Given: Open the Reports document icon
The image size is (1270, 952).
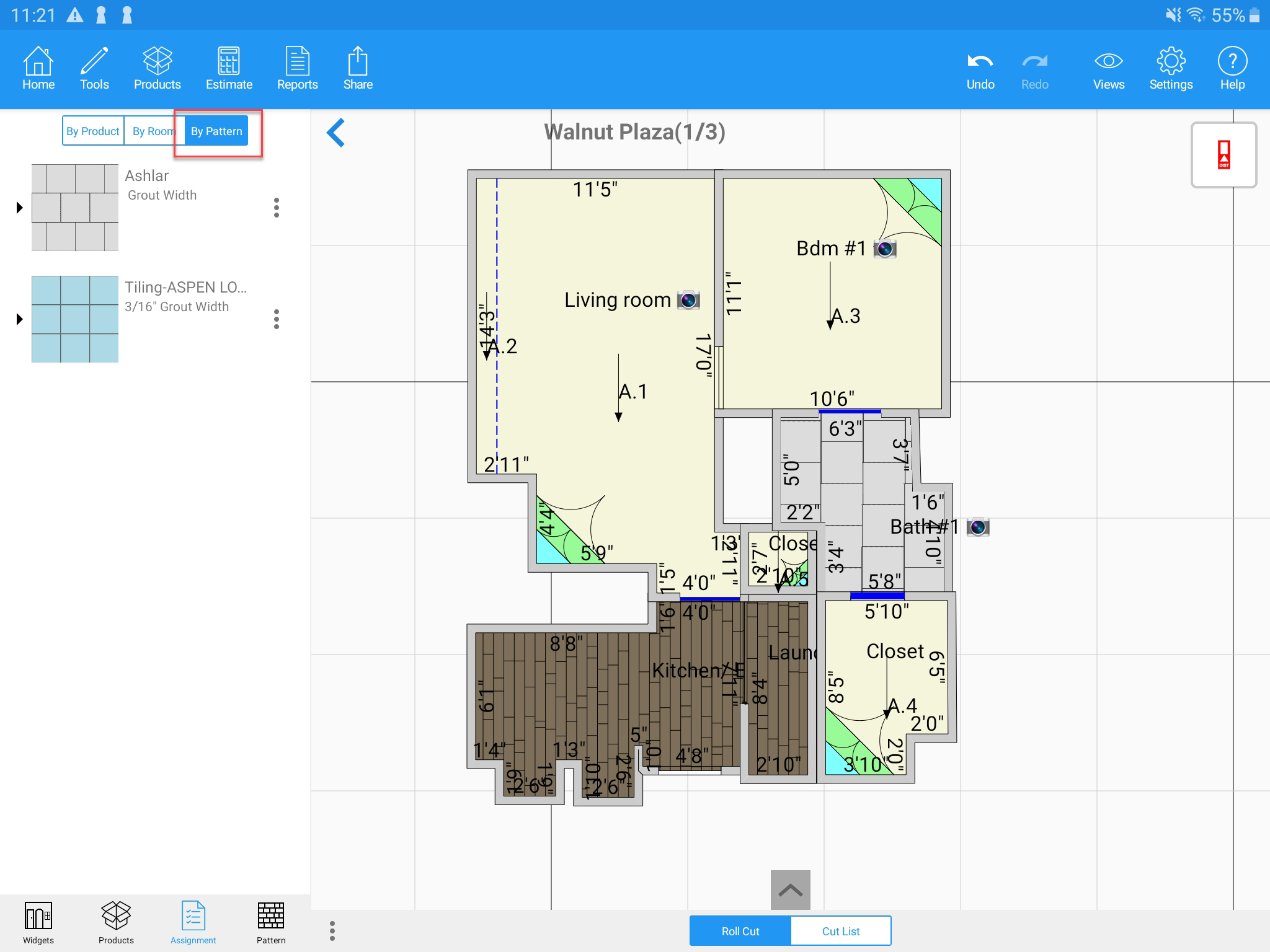Looking at the screenshot, I should click(x=297, y=68).
